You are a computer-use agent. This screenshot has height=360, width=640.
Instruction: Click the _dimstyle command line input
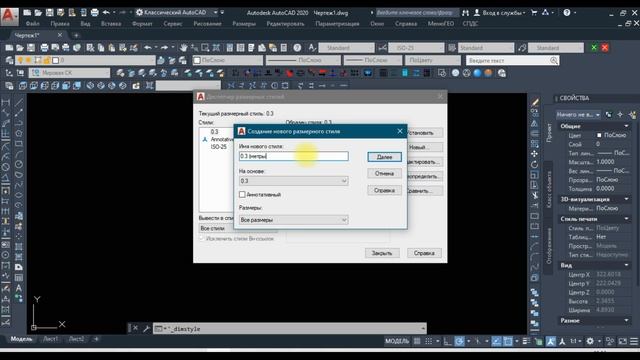point(290,328)
